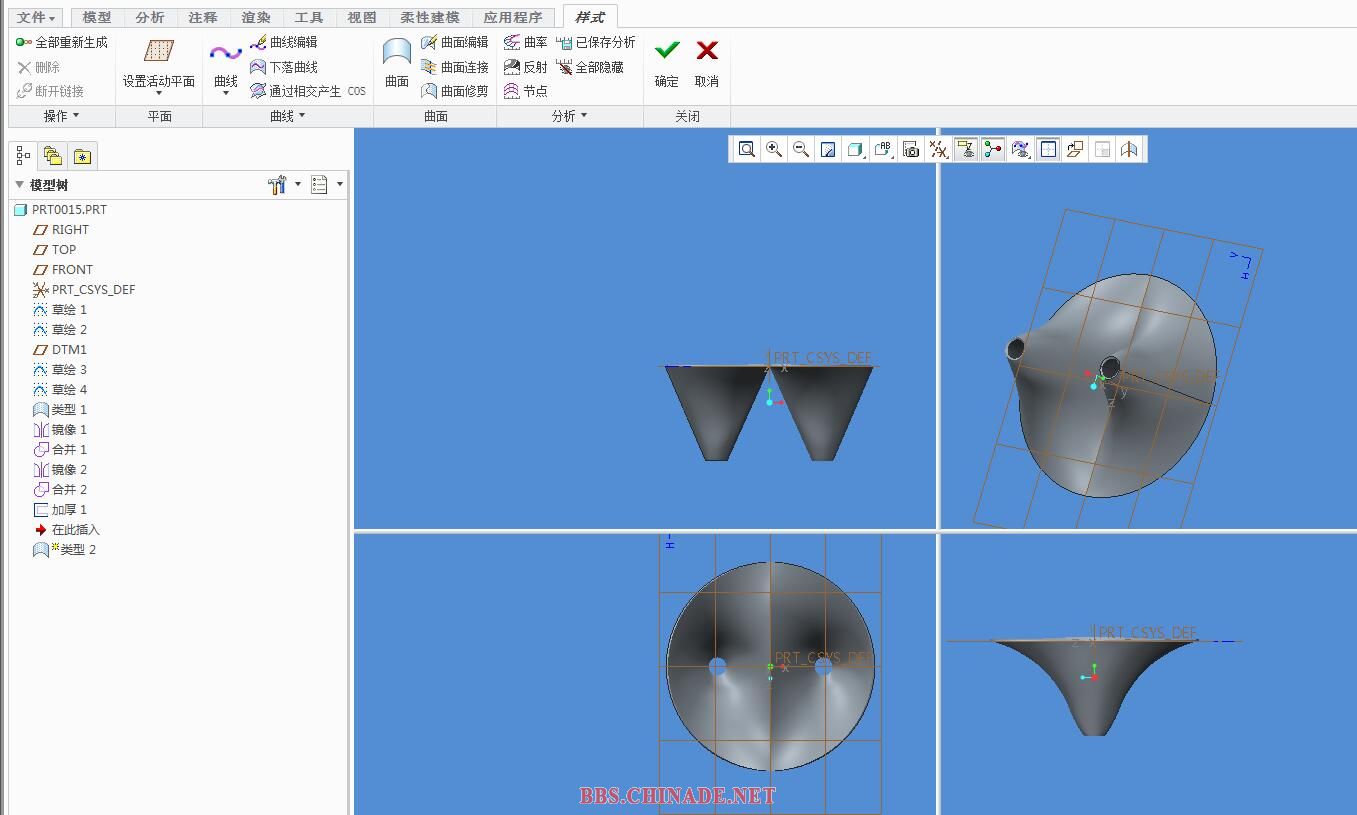Select 加厚 1 in the model tree

tap(69, 509)
